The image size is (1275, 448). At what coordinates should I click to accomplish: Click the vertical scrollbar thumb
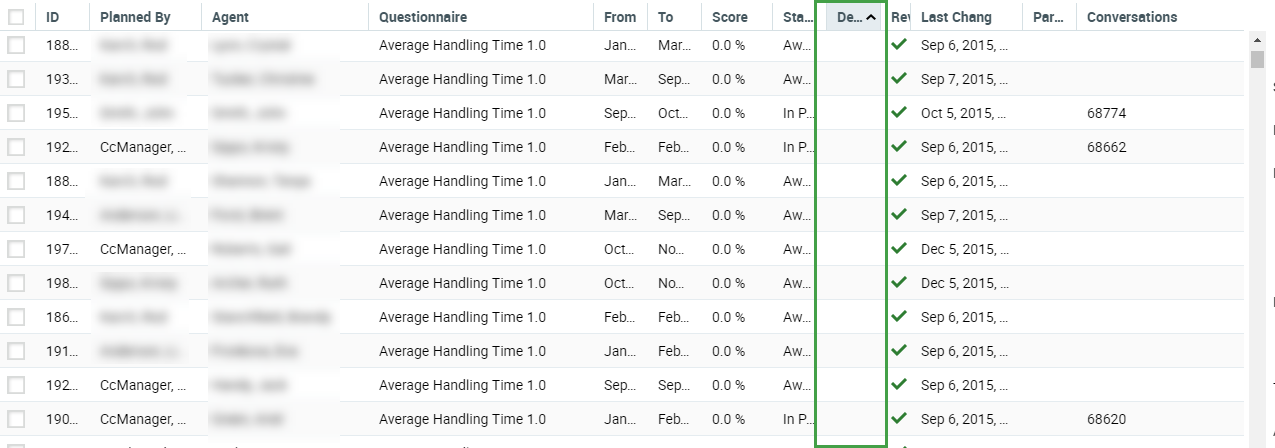(1257, 59)
